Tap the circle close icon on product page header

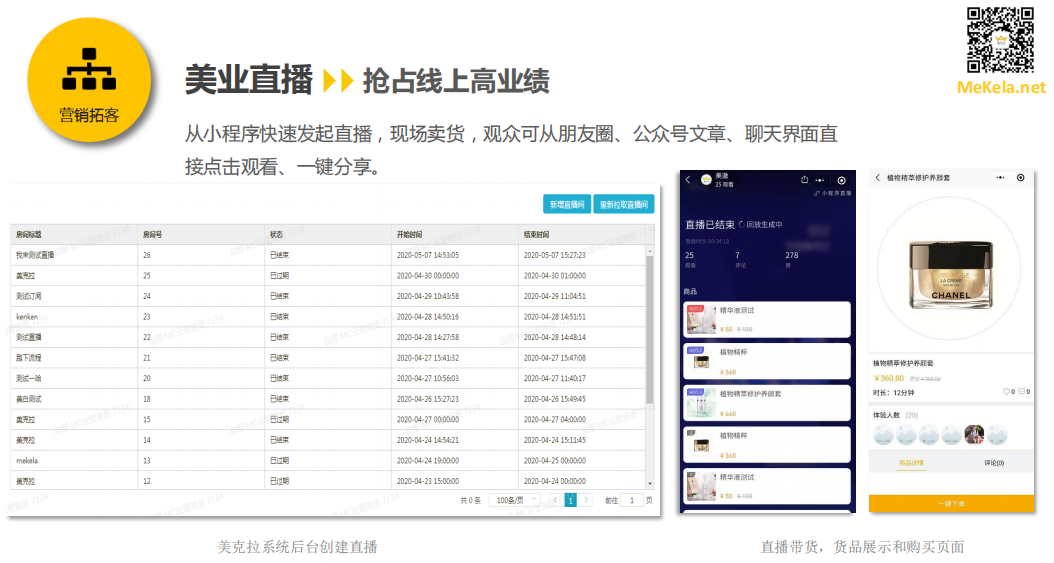tap(1020, 178)
